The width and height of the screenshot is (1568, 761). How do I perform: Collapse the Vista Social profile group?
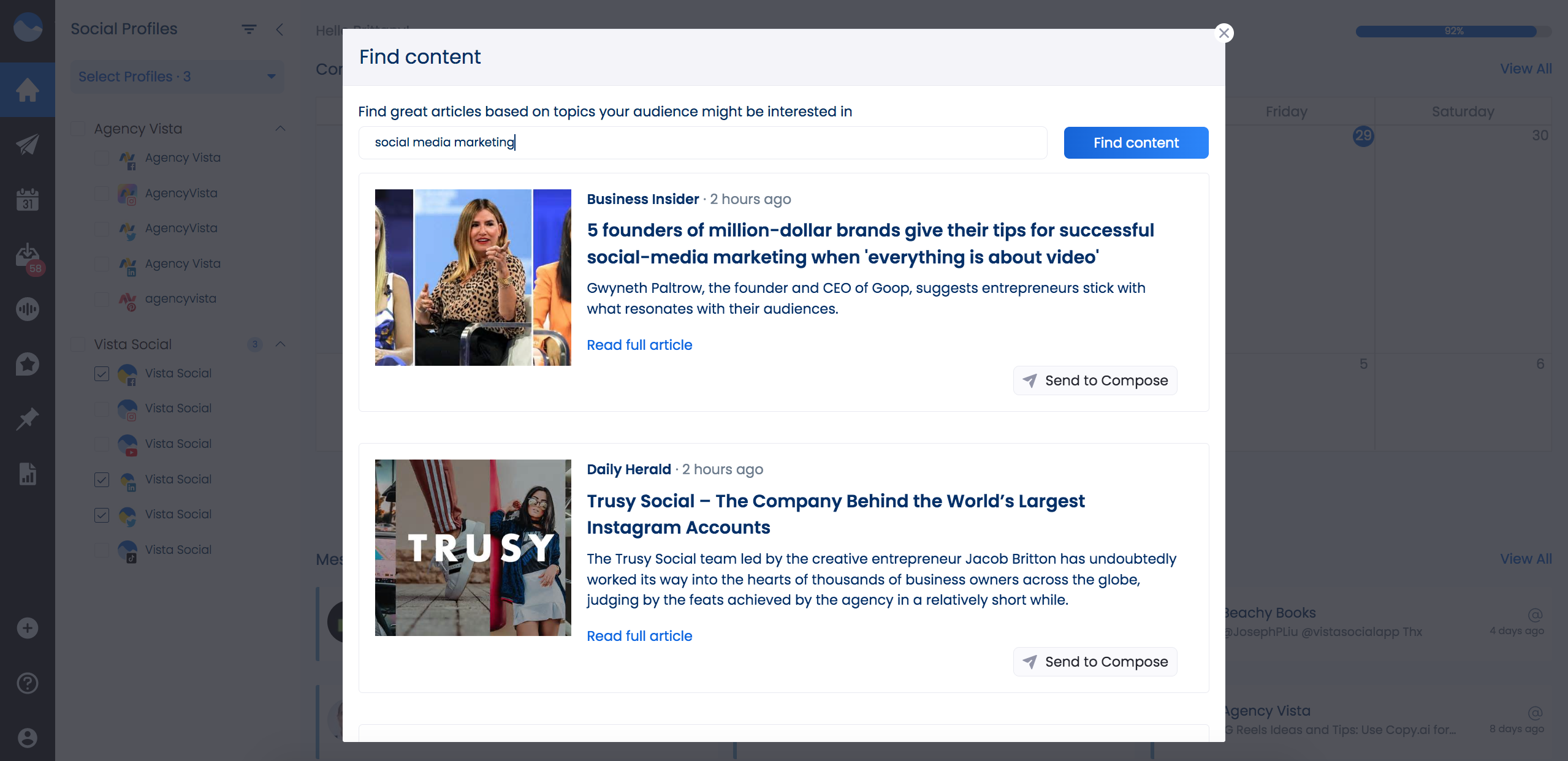(281, 344)
